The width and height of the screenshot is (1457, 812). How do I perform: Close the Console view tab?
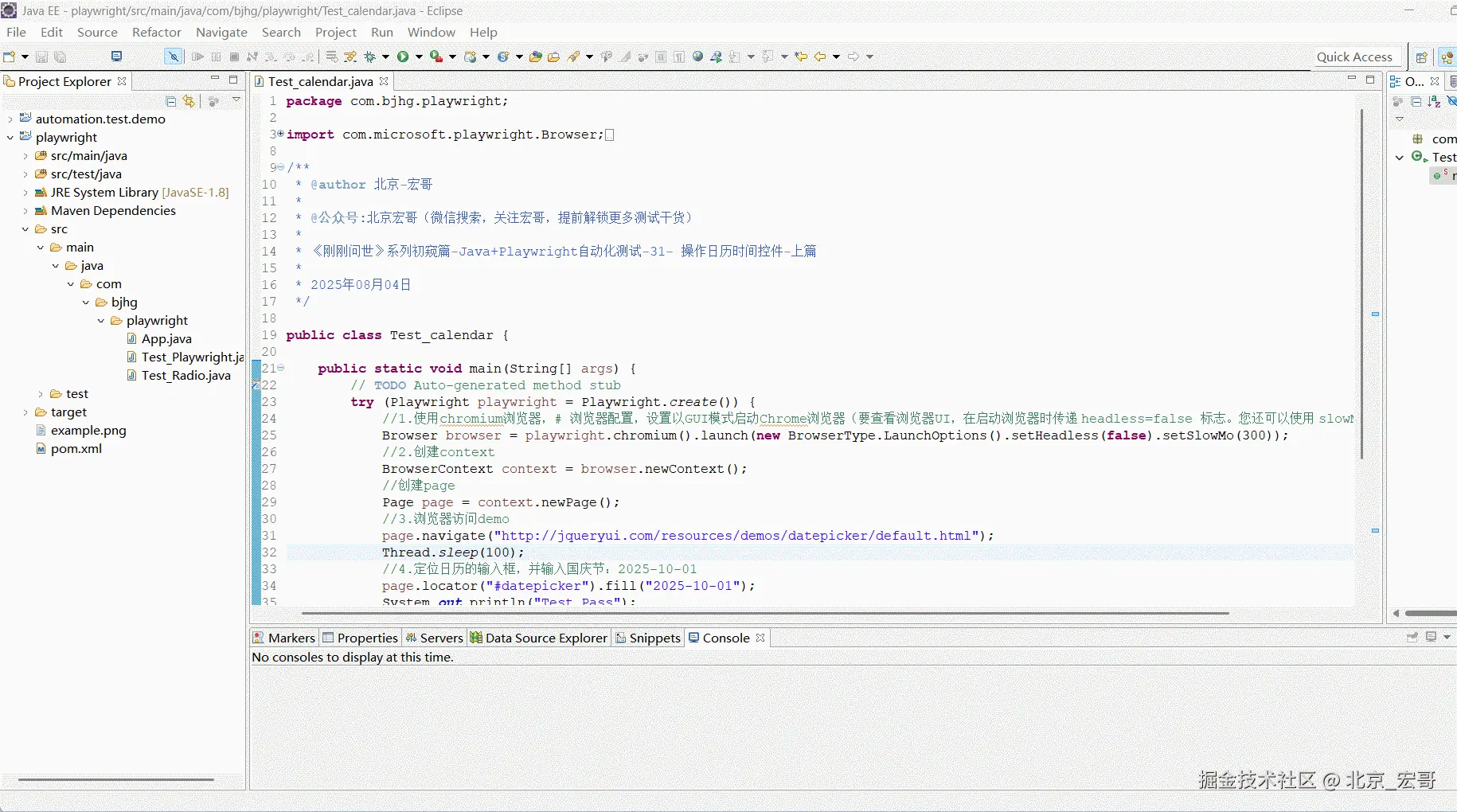click(x=760, y=638)
